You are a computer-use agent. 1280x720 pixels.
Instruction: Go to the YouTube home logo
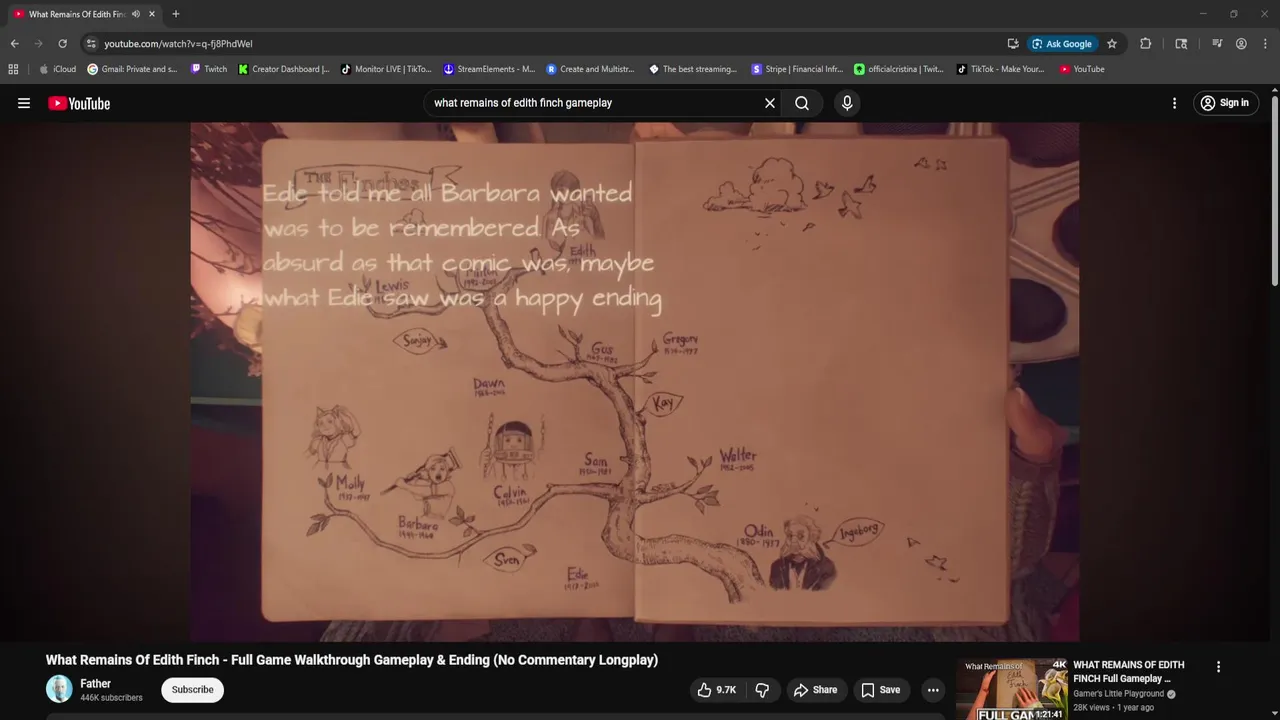79,103
